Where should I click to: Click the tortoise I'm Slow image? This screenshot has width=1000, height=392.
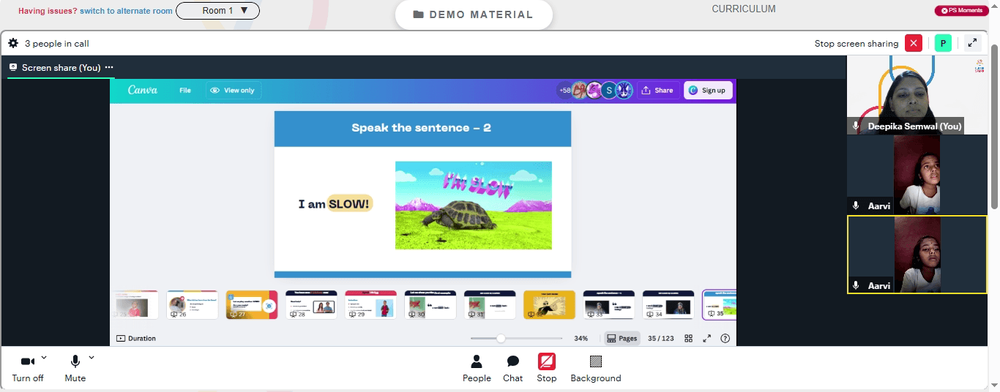pos(473,205)
